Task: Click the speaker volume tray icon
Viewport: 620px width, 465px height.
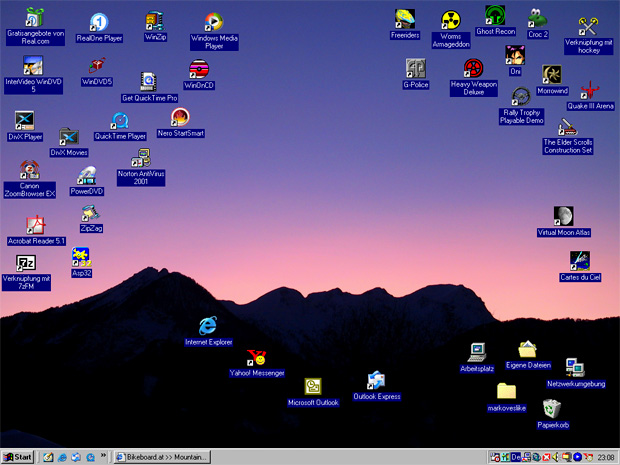Action: (556, 457)
